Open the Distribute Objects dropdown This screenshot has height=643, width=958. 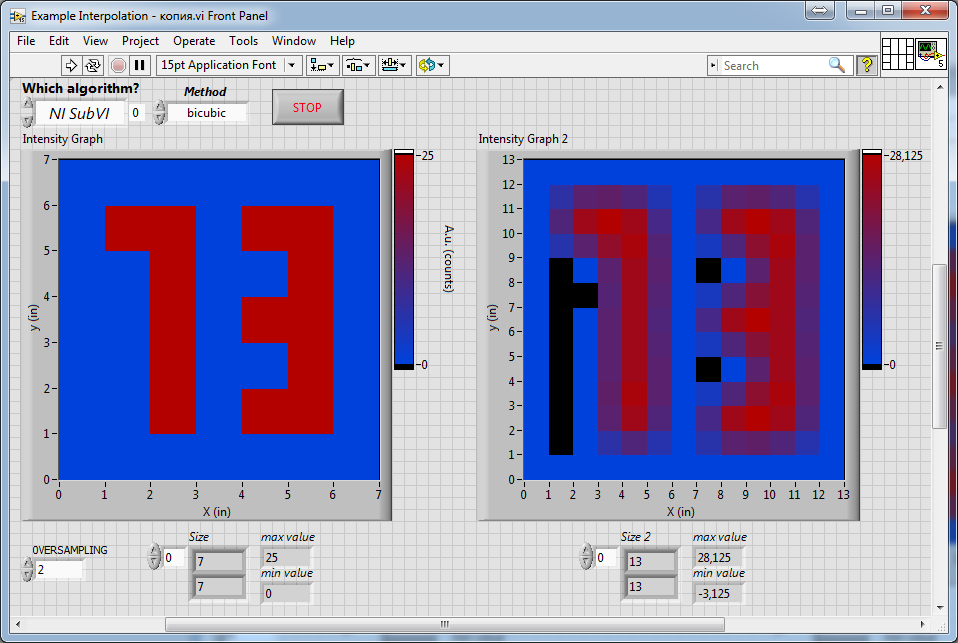pos(358,65)
